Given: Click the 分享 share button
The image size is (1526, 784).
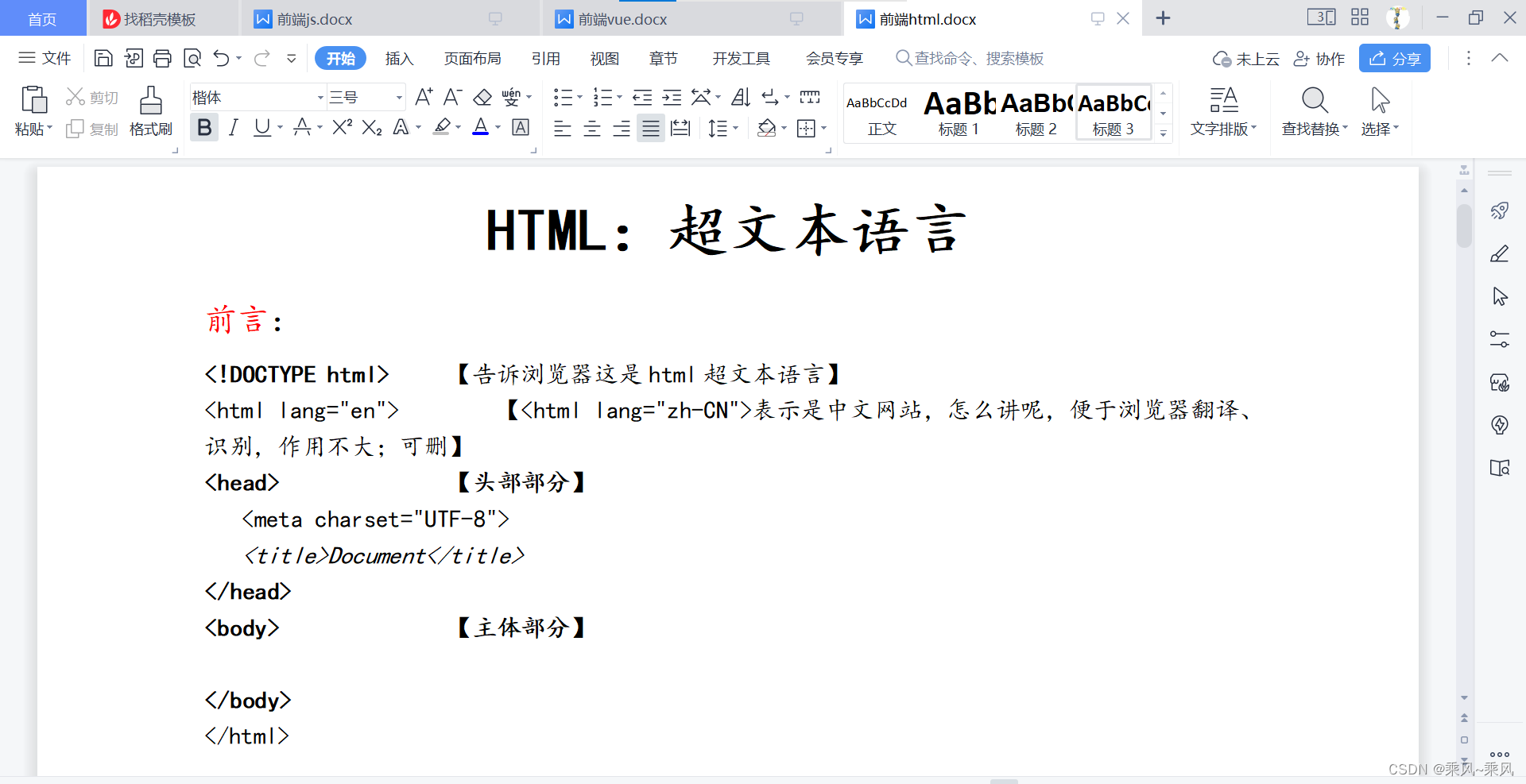Looking at the screenshot, I should (1395, 59).
